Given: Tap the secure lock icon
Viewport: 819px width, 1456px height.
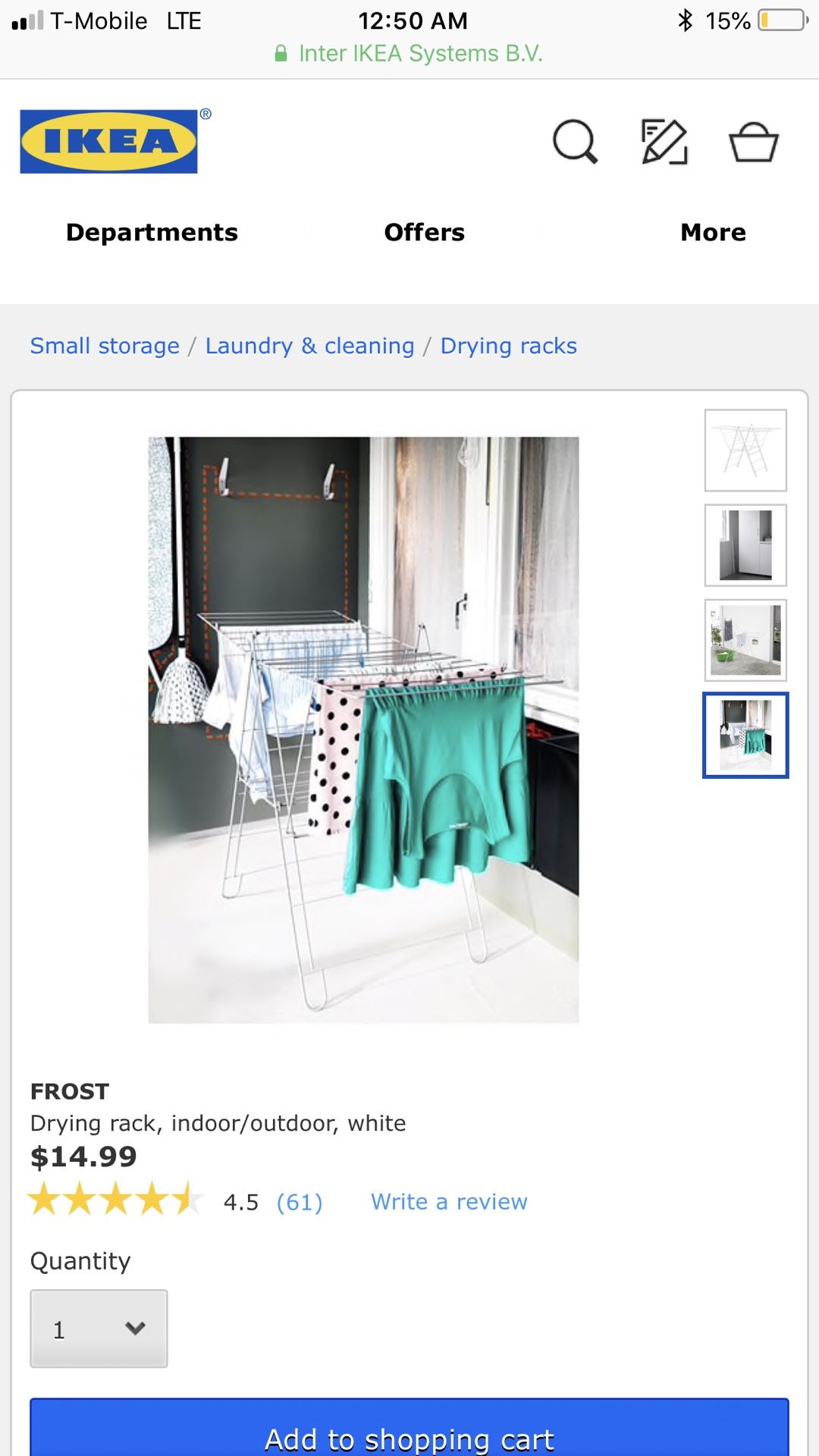Looking at the screenshot, I should tap(281, 53).
